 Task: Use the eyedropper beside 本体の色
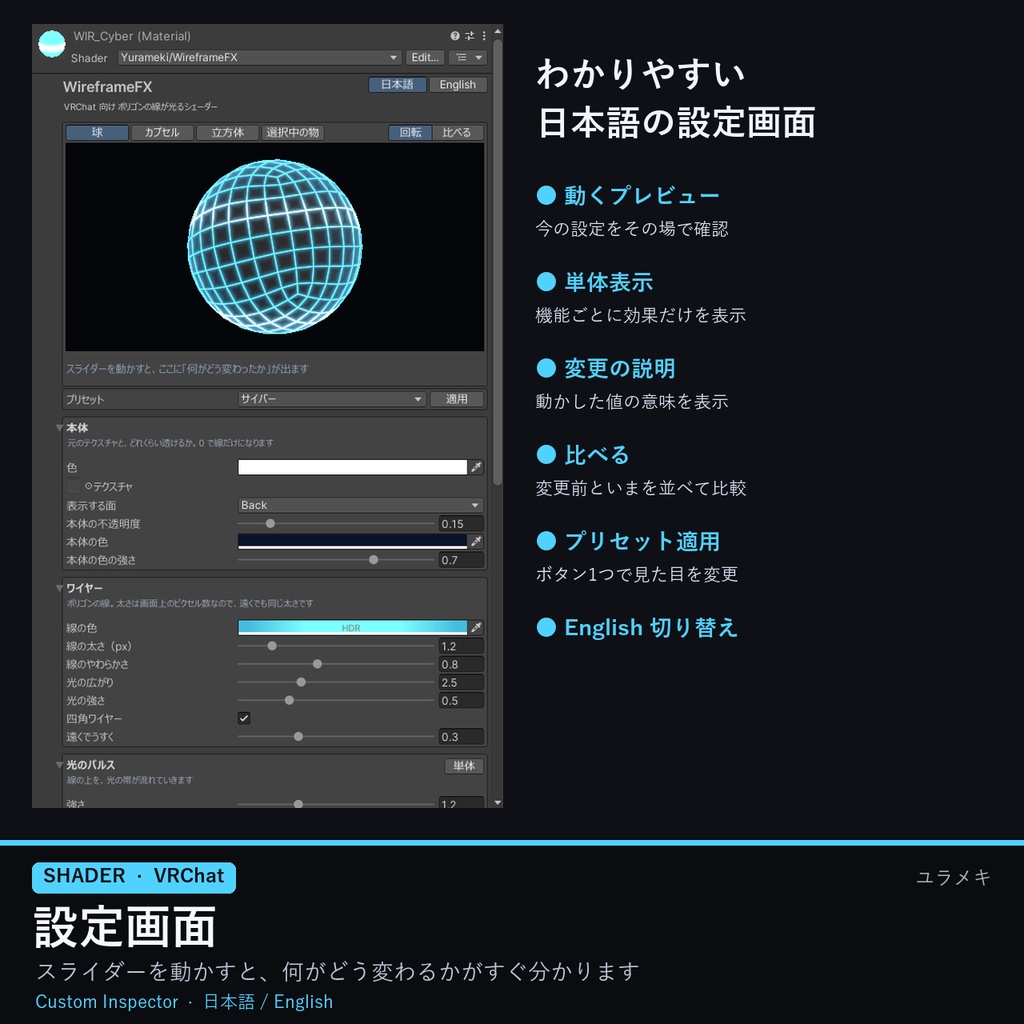coord(476,541)
